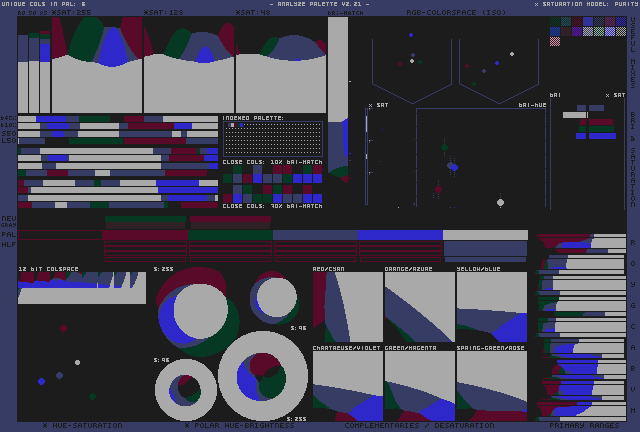Pick the pink-white checkered useful-mix swatch

pos(555,41)
